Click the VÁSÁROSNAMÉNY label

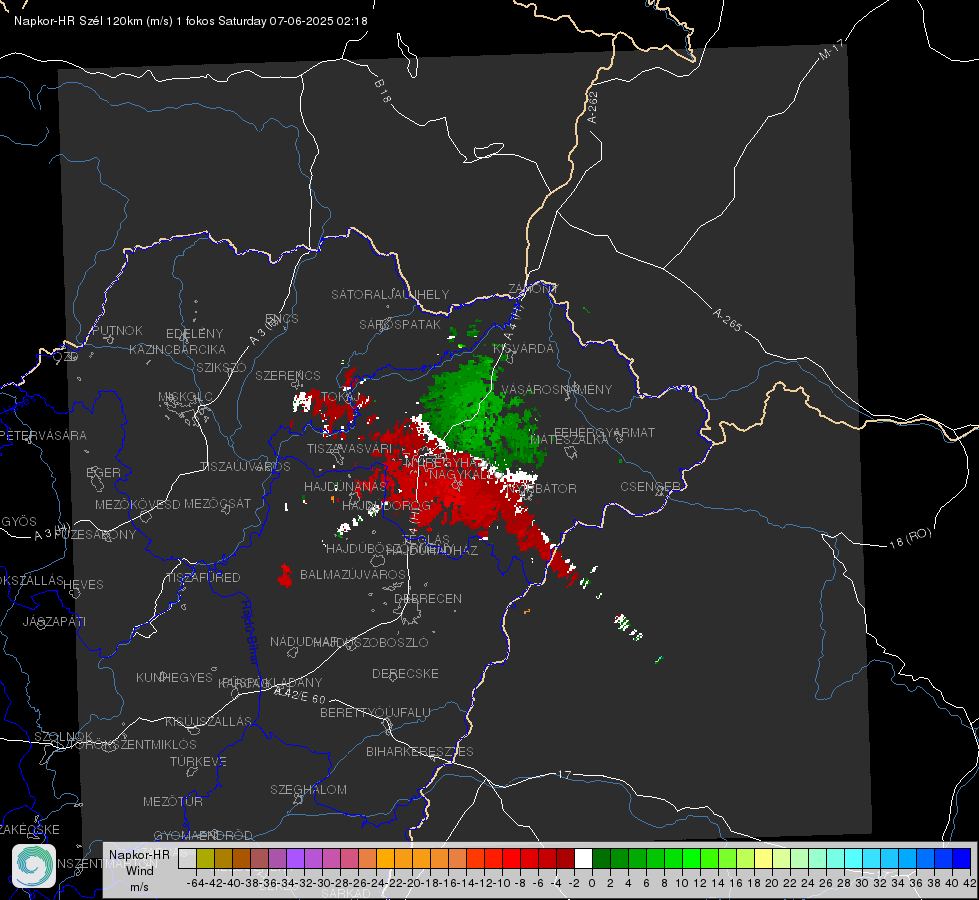[557, 389]
